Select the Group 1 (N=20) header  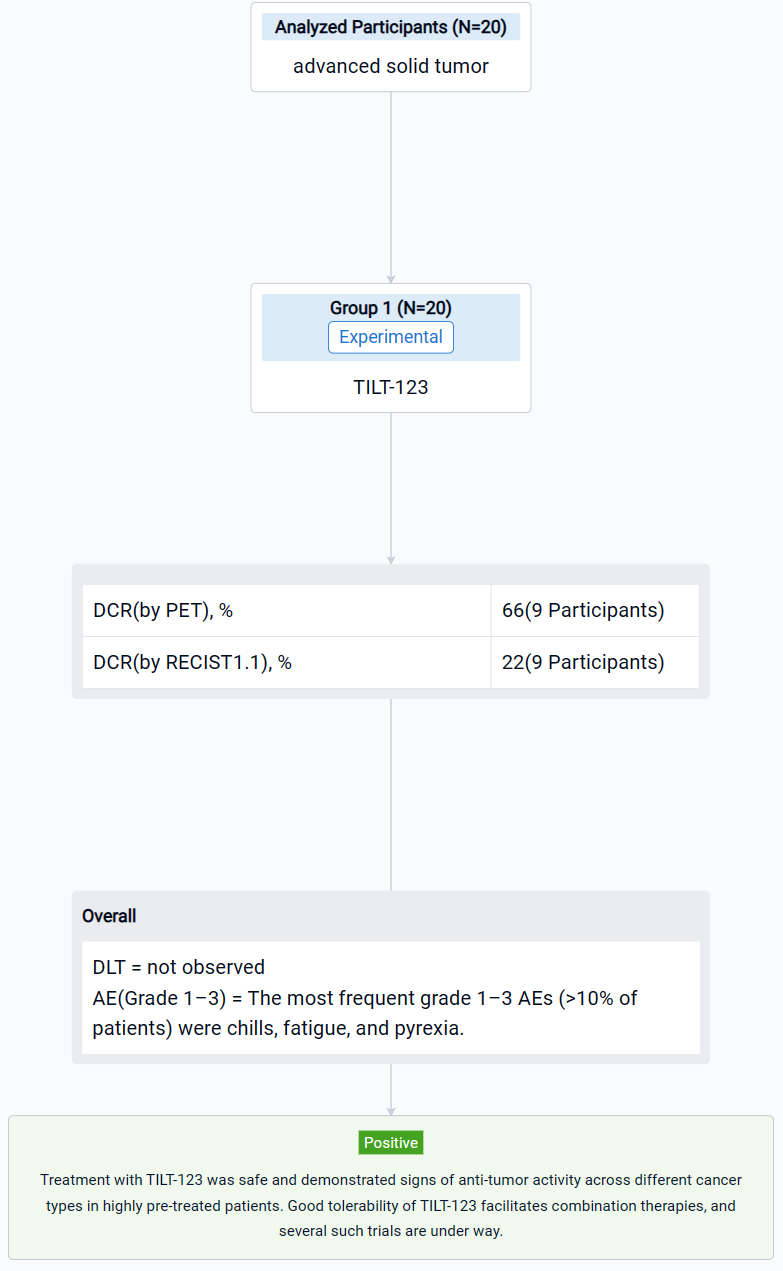(390, 308)
